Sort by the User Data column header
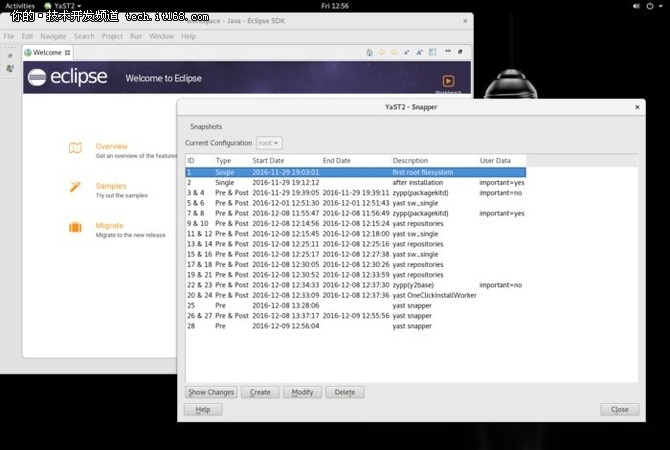Image resolution: width=670 pixels, height=450 pixels. click(502, 161)
